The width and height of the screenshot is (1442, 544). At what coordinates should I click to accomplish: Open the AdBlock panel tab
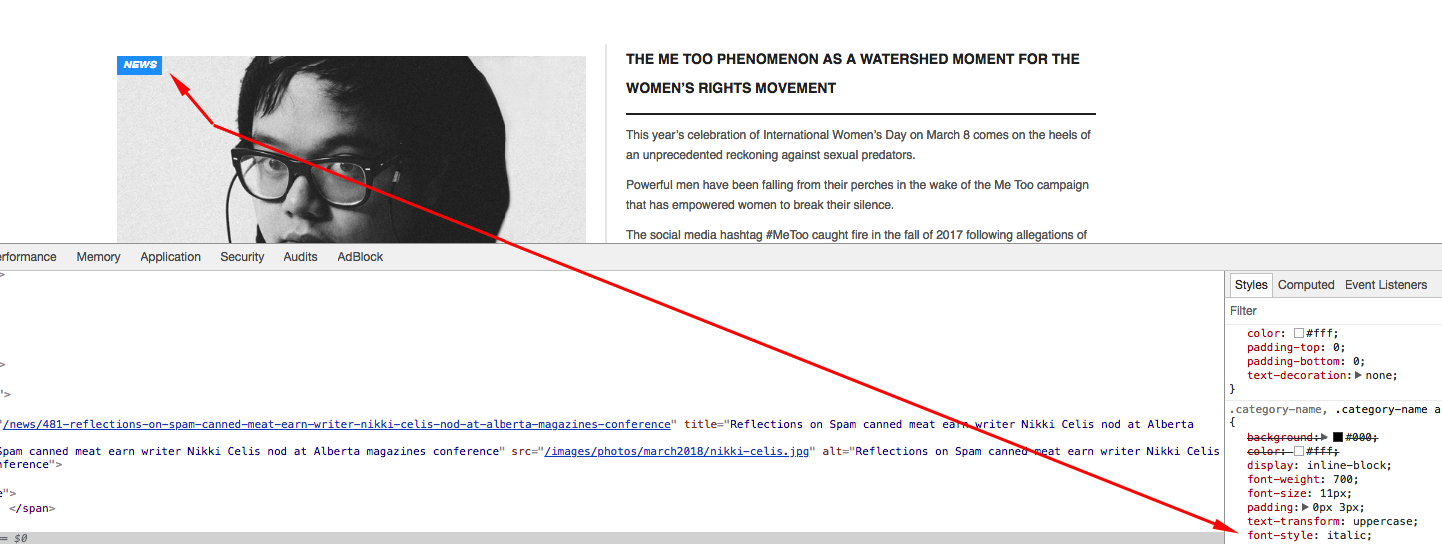pos(360,257)
